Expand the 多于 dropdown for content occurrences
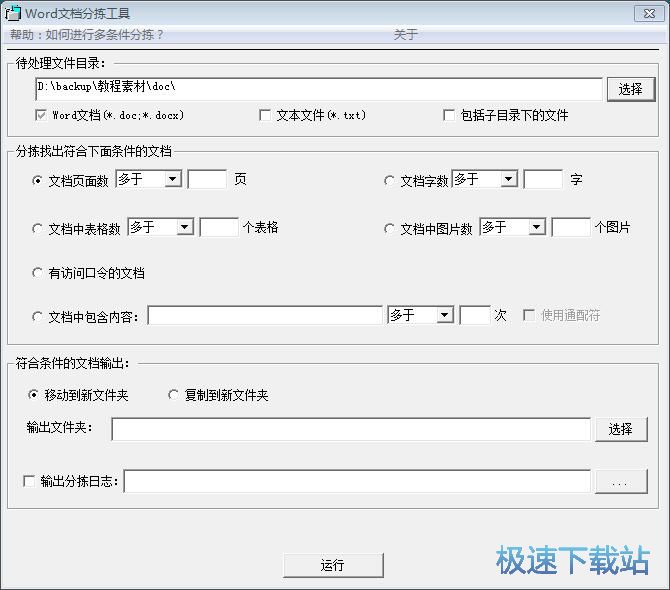The image size is (670, 590). point(445,315)
